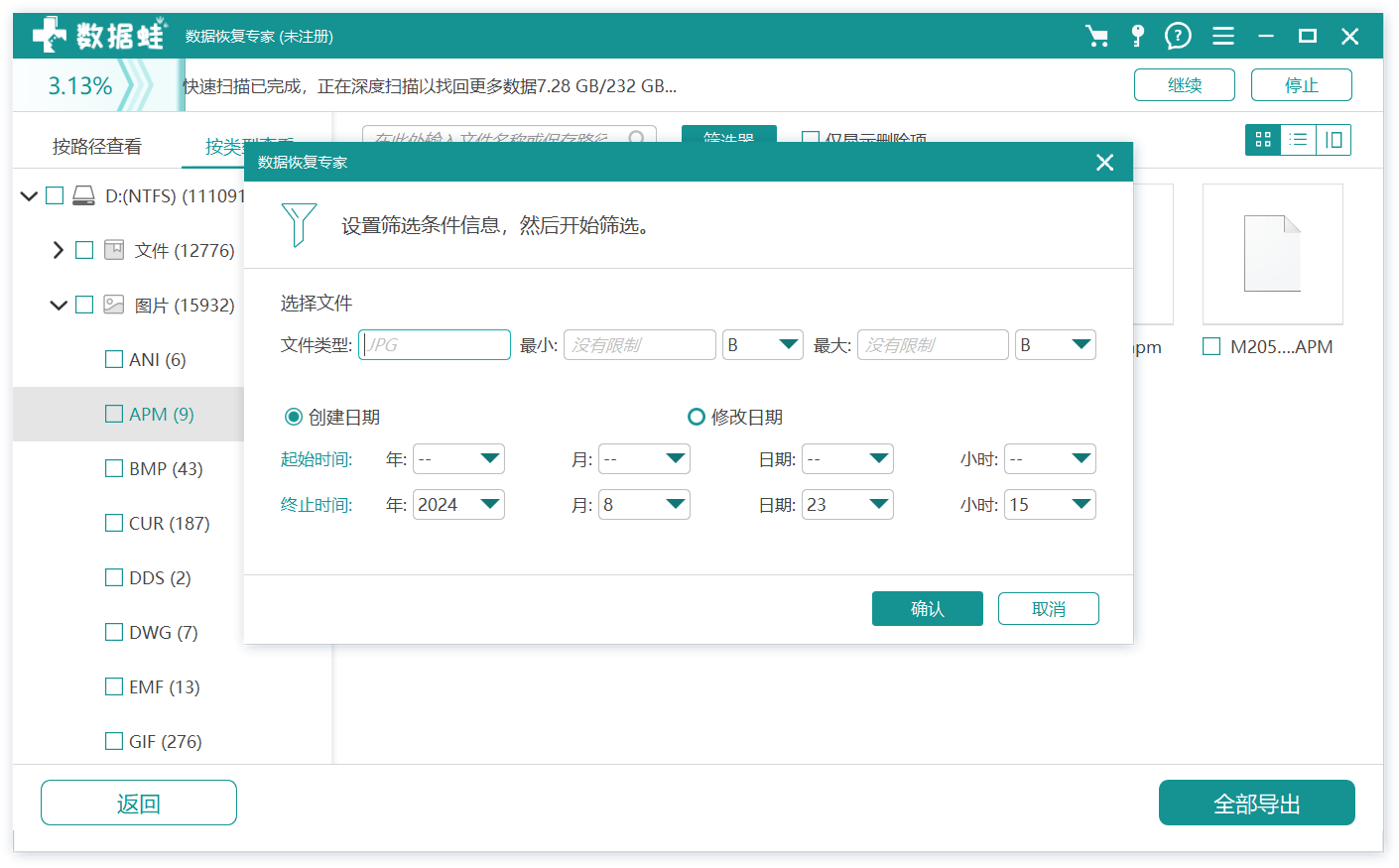Select the 创建日期 radio button
Image resolution: width=1399 pixels, height=868 pixels.
tap(294, 417)
